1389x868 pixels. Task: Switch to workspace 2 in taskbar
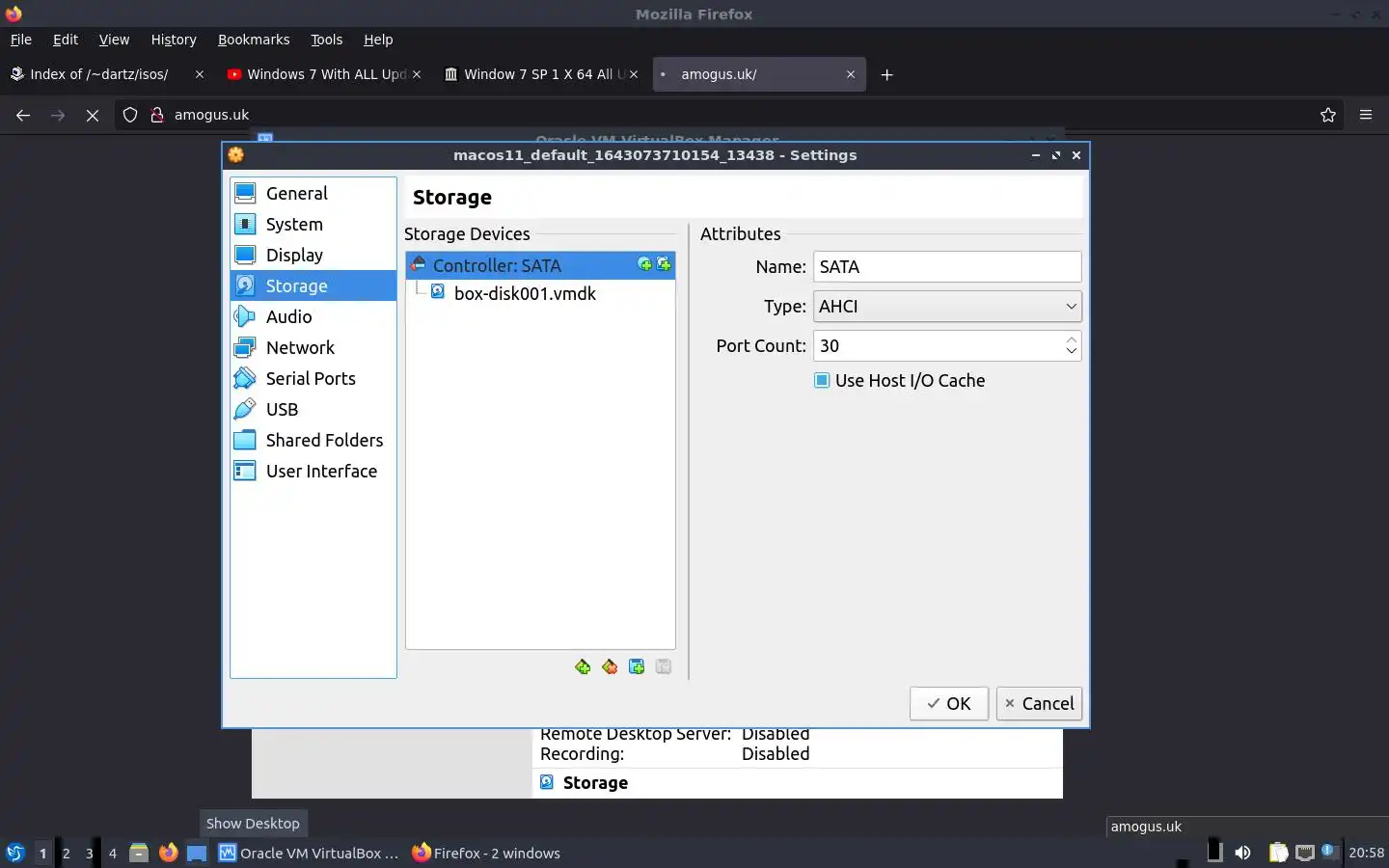tap(66, 853)
